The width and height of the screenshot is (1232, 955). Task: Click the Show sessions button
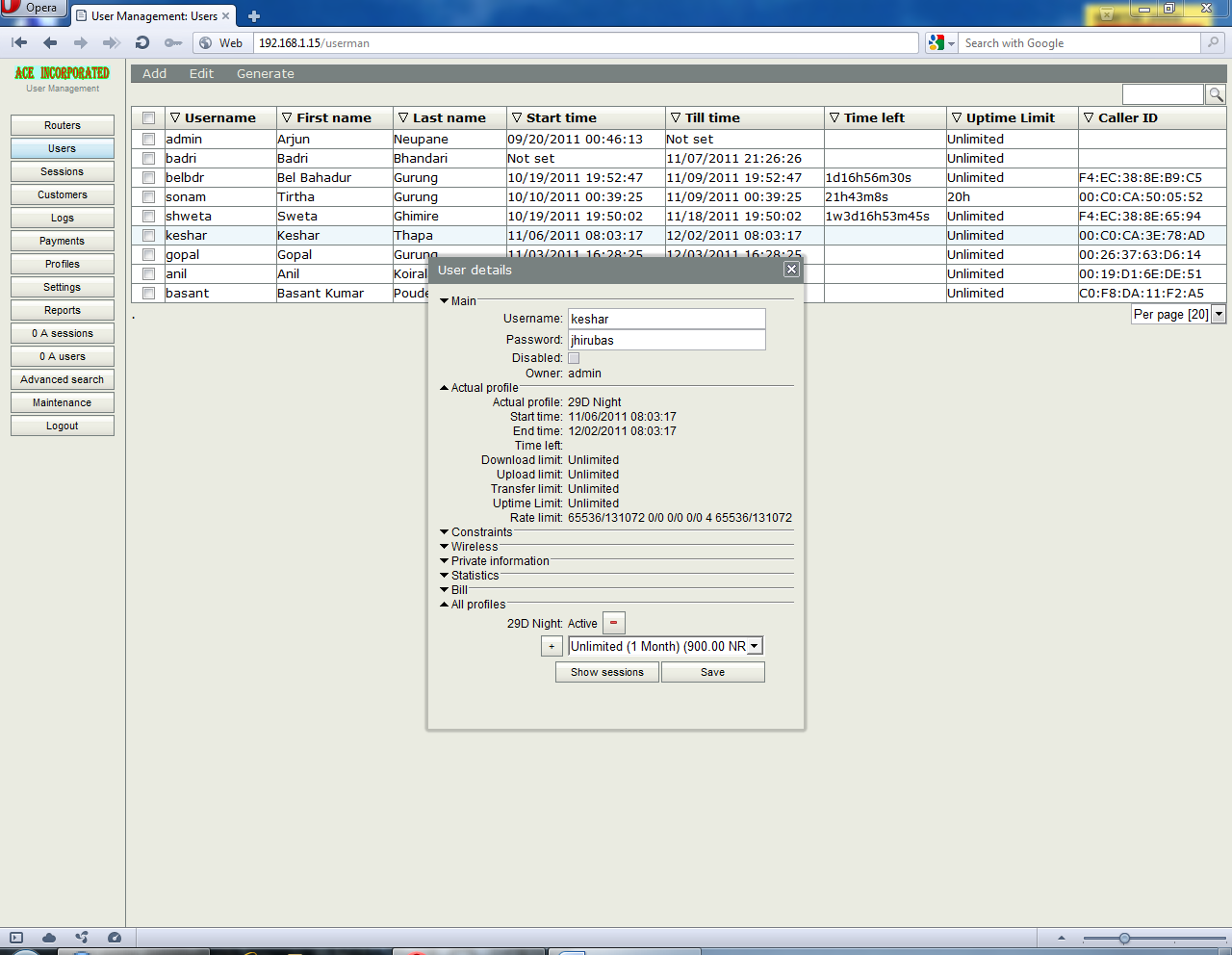[x=607, y=672]
